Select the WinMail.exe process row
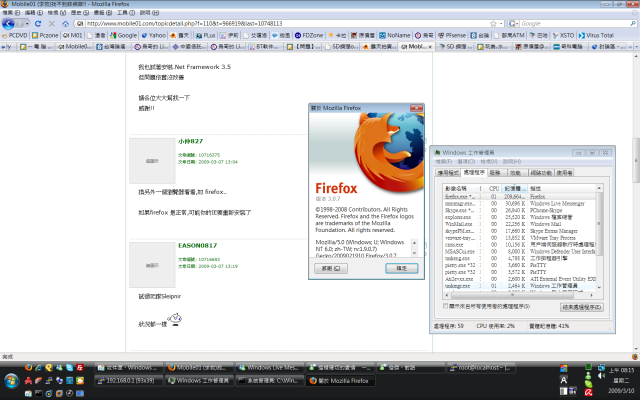The width and height of the screenshot is (640, 400). pyautogui.click(x=520, y=224)
